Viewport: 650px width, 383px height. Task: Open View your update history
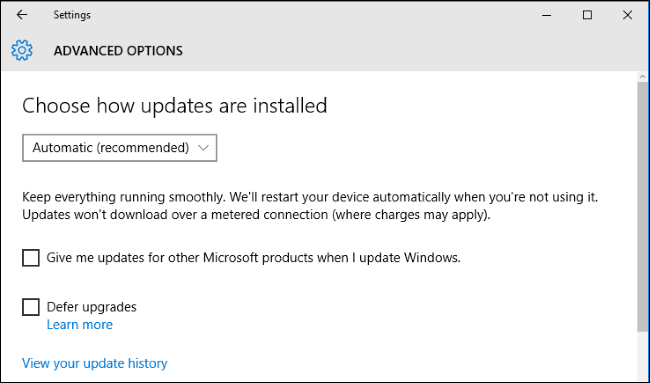click(95, 364)
